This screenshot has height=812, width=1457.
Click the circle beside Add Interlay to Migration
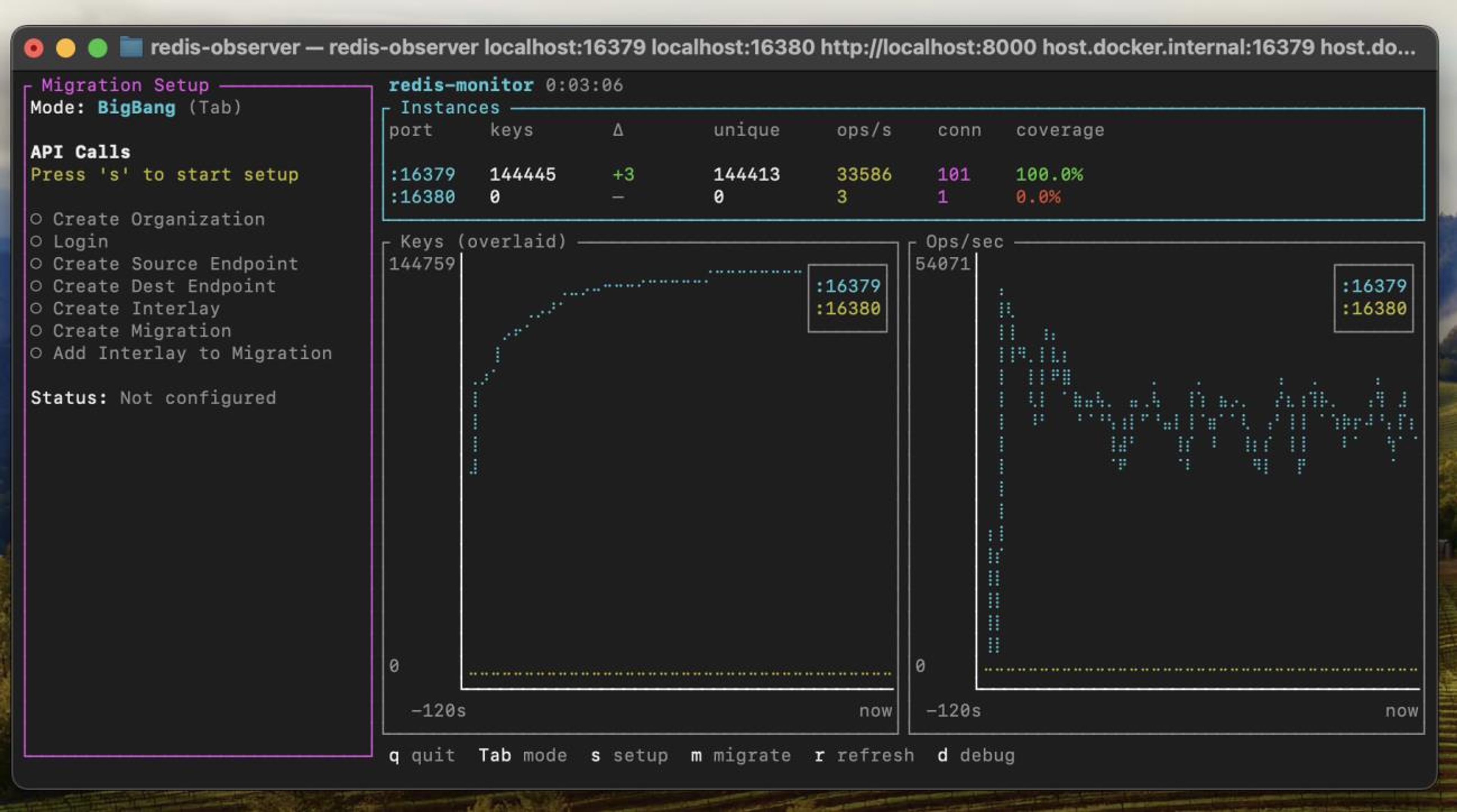click(x=36, y=353)
